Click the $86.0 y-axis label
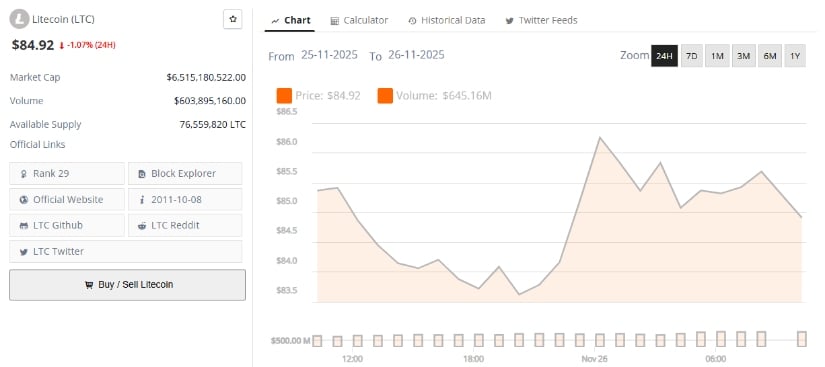This screenshot has width=825, height=367. 287,141
